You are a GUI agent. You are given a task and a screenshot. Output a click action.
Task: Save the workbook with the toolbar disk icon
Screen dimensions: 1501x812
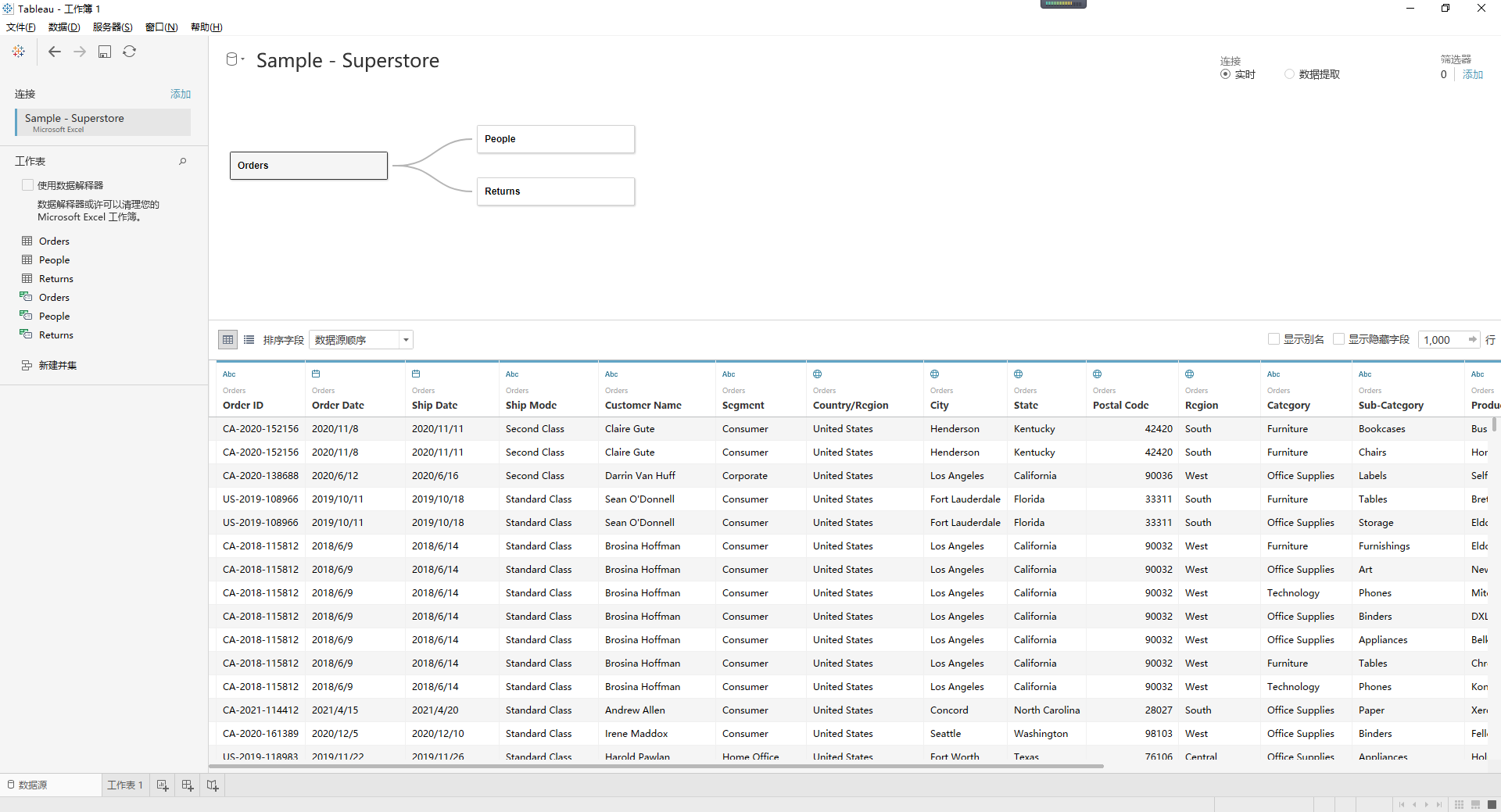105,52
